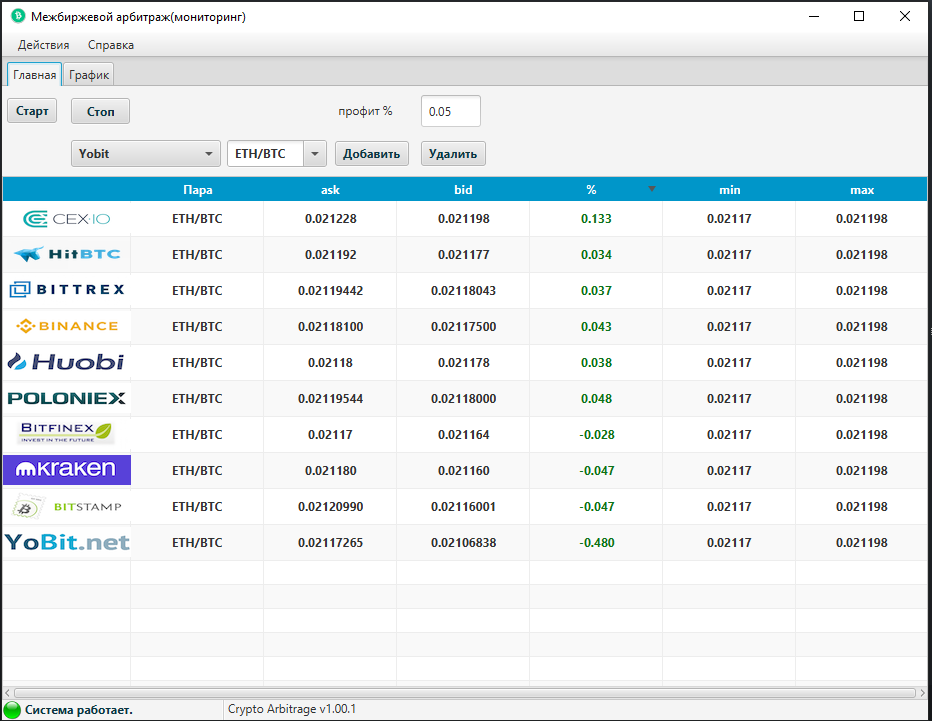Open the Действия menu

click(43, 45)
